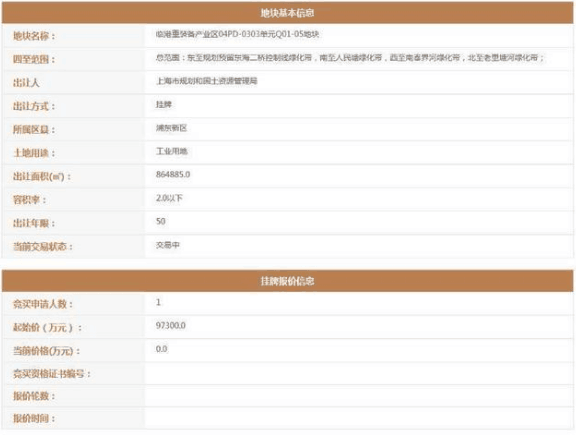
Task: Click the 工业用地 land use value
Action: (x=172, y=151)
